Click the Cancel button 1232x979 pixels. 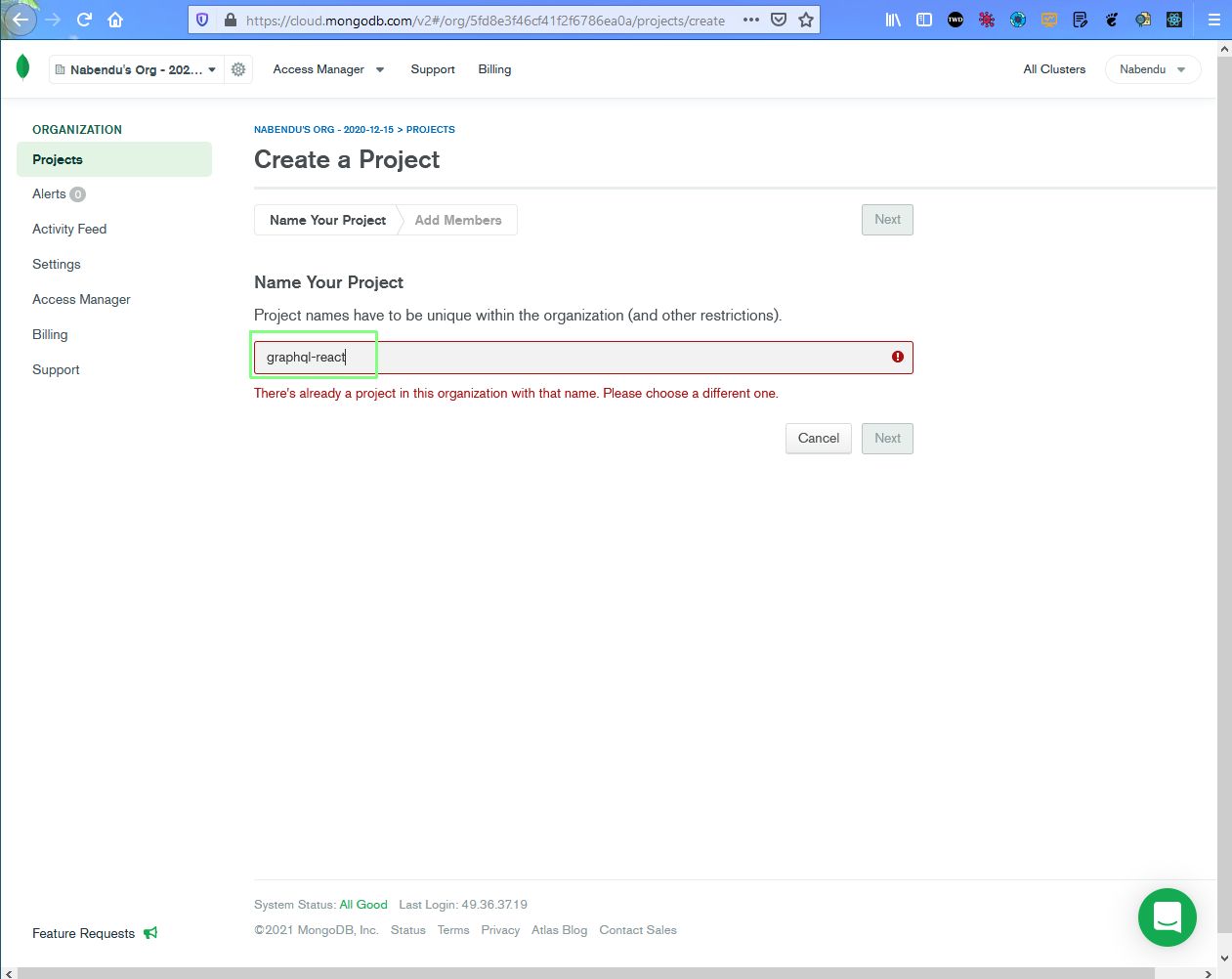819,439
